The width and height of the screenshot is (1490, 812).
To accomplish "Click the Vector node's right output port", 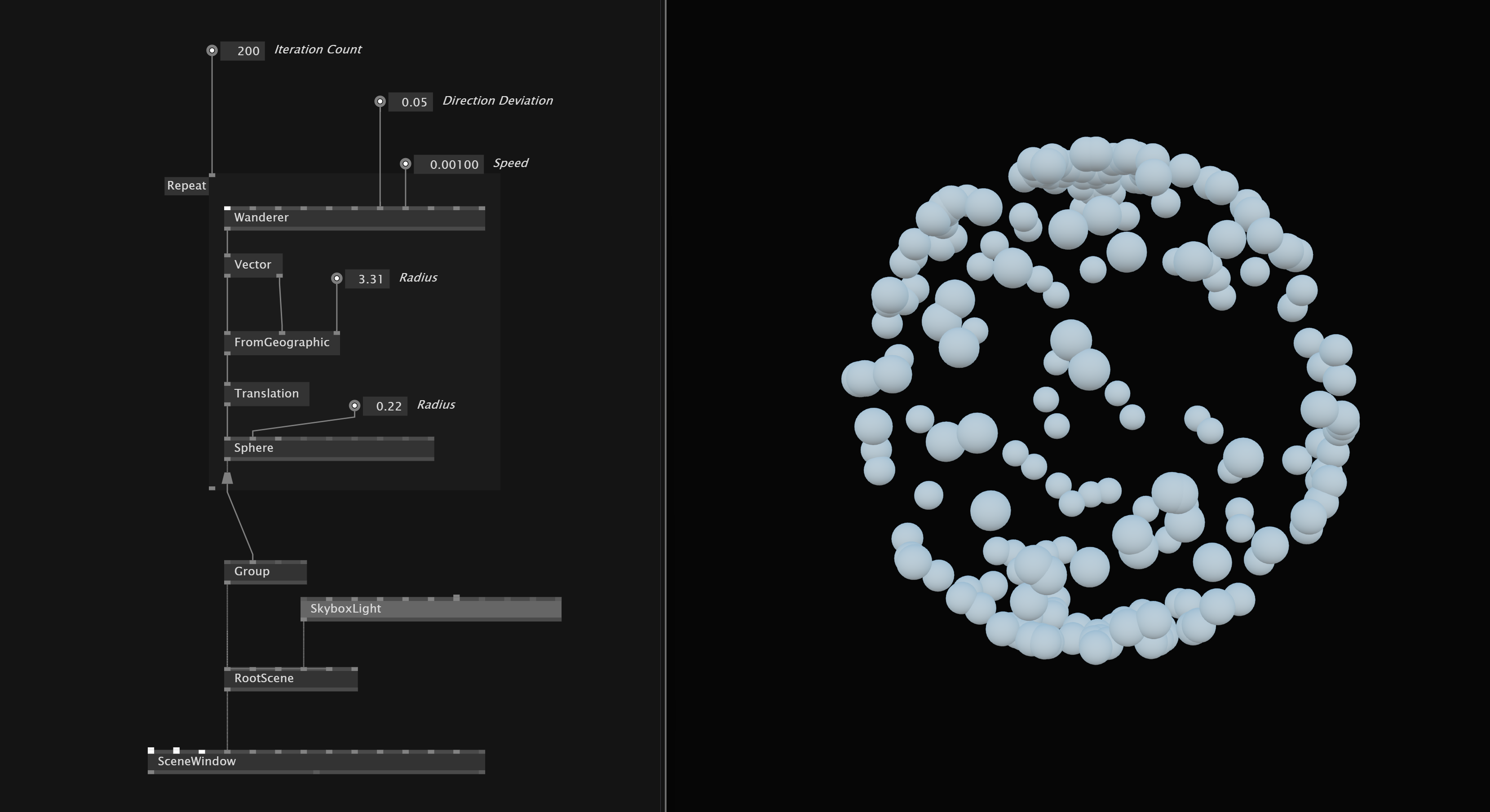I will [x=280, y=275].
